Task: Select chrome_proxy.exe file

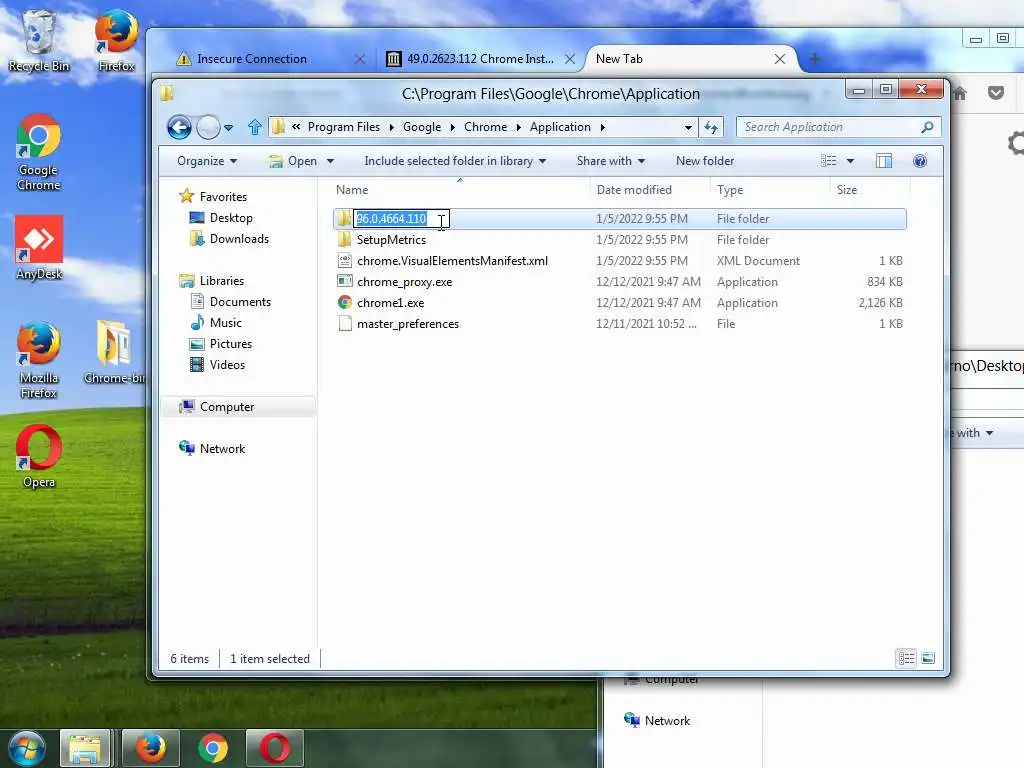Action: coord(404,281)
